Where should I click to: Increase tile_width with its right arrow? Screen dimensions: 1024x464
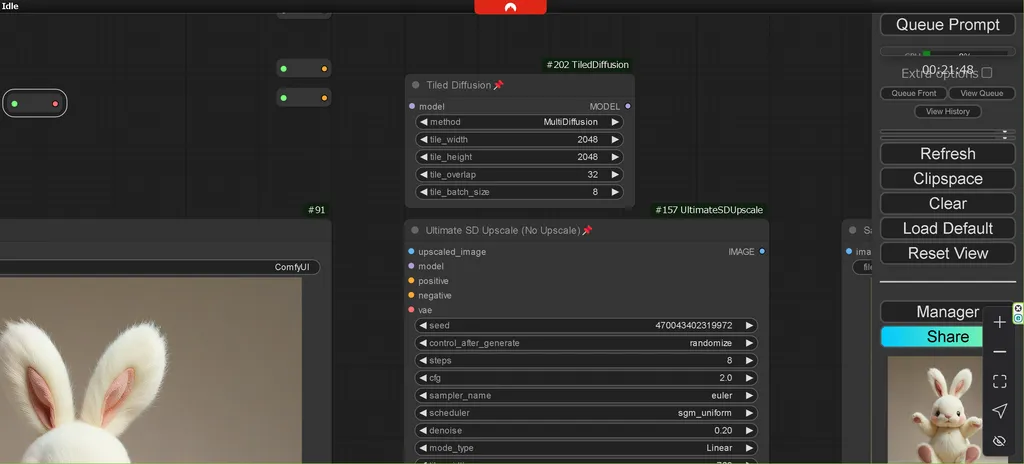point(615,139)
